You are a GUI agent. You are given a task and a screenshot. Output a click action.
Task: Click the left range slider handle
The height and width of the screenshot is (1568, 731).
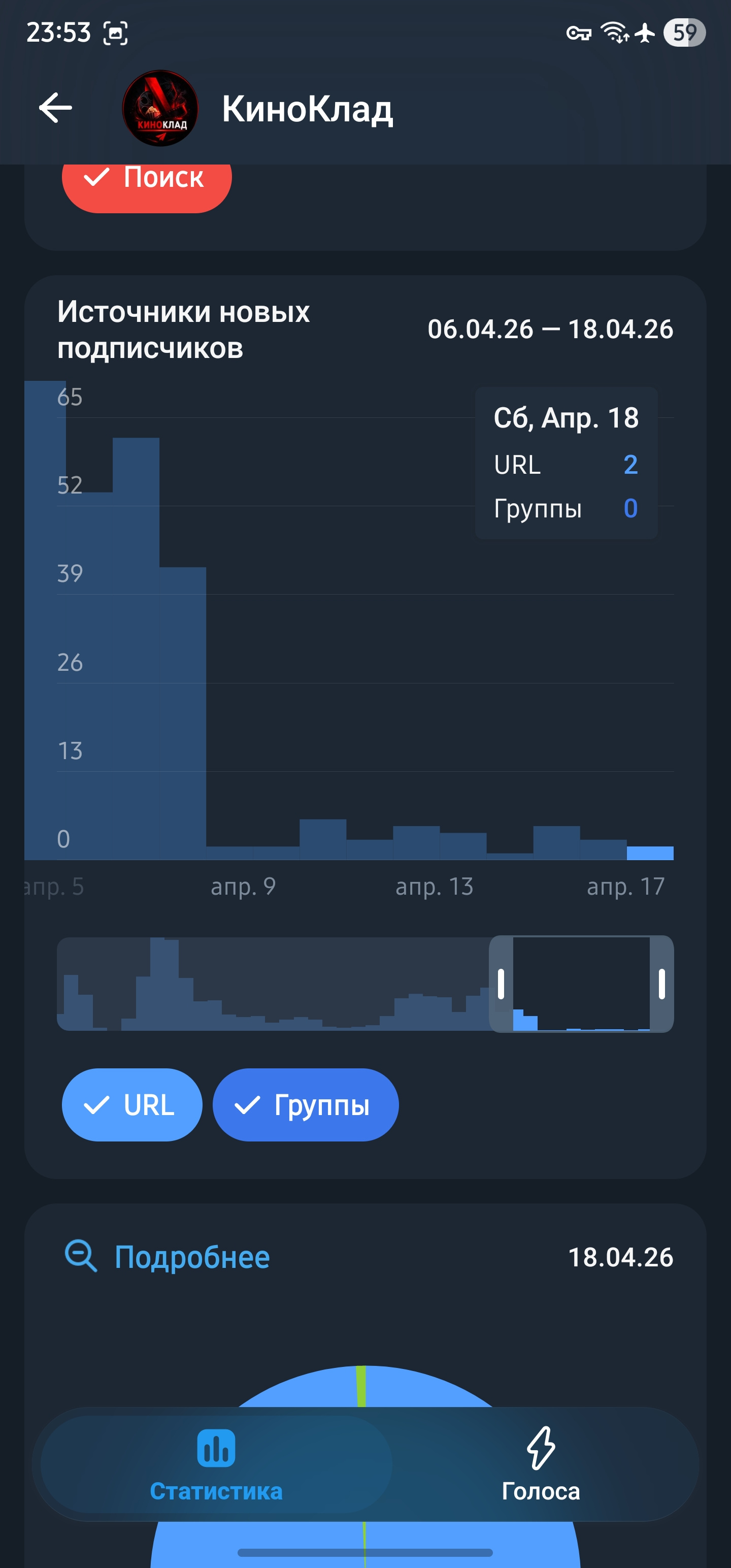(x=501, y=984)
